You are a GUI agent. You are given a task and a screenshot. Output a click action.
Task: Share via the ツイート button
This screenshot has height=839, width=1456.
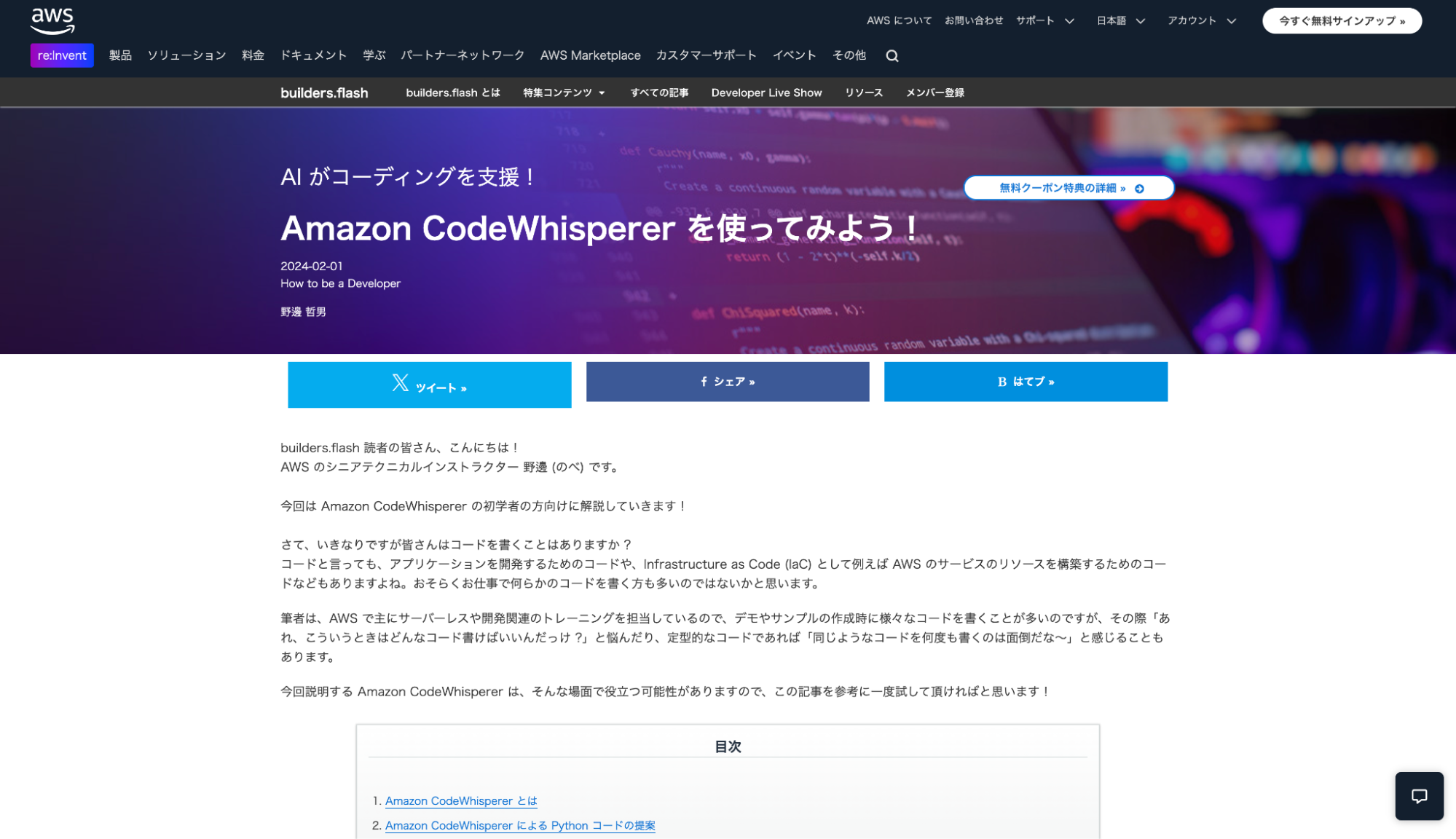[x=429, y=385]
